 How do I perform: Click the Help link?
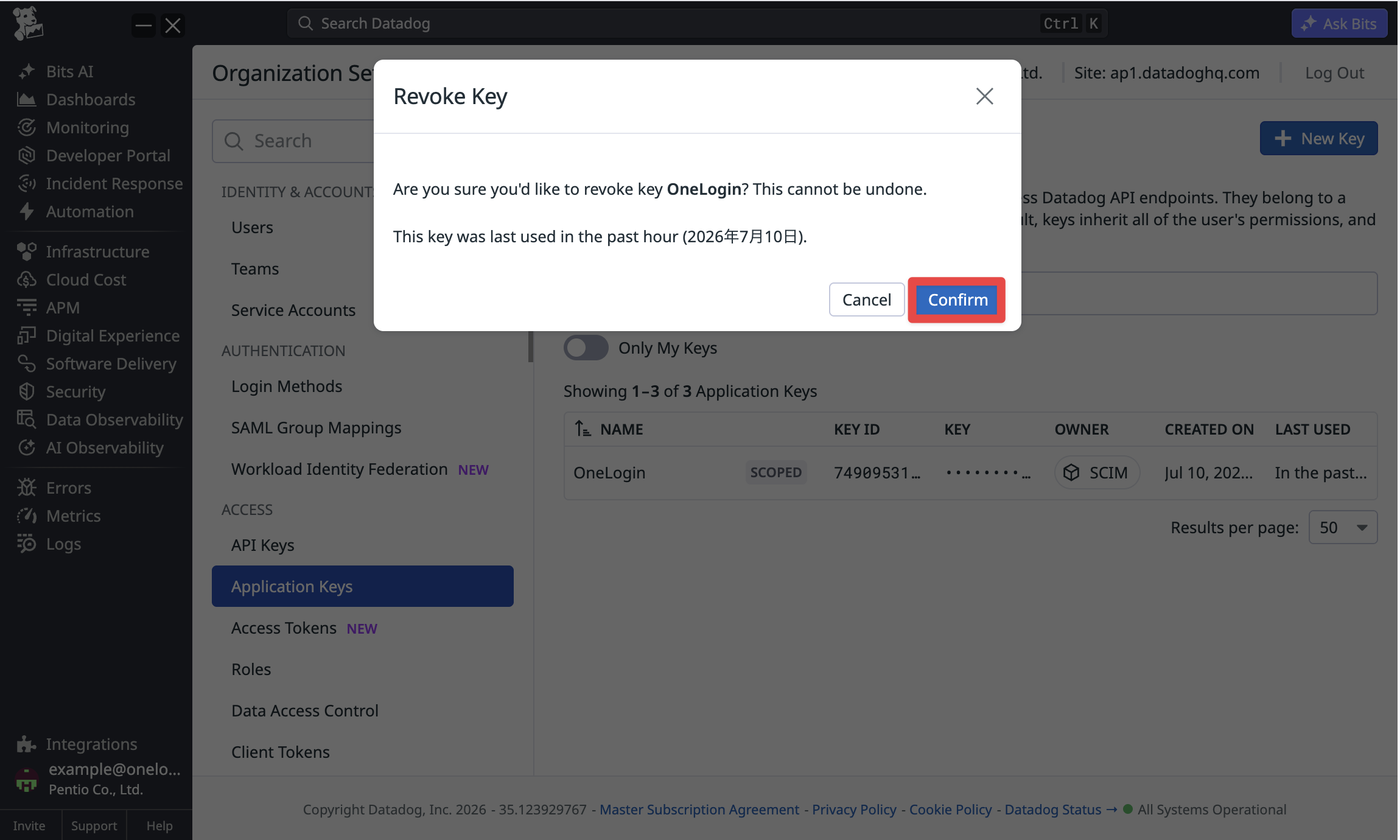pyautogui.click(x=159, y=825)
